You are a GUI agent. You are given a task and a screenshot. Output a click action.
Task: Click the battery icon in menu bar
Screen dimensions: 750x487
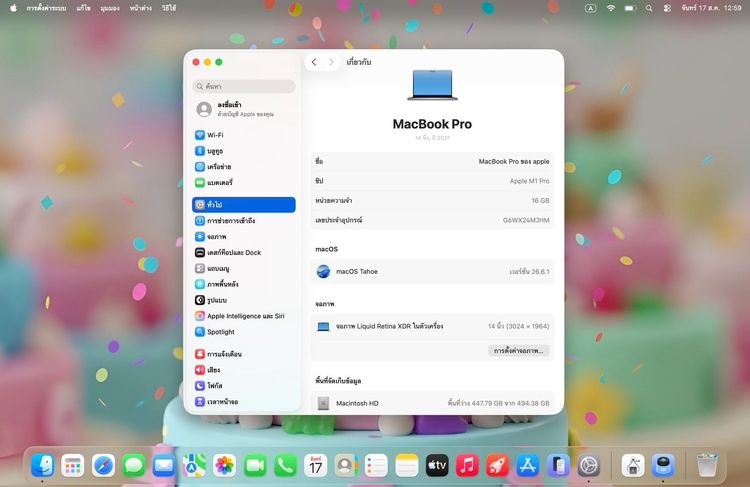[630, 8]
